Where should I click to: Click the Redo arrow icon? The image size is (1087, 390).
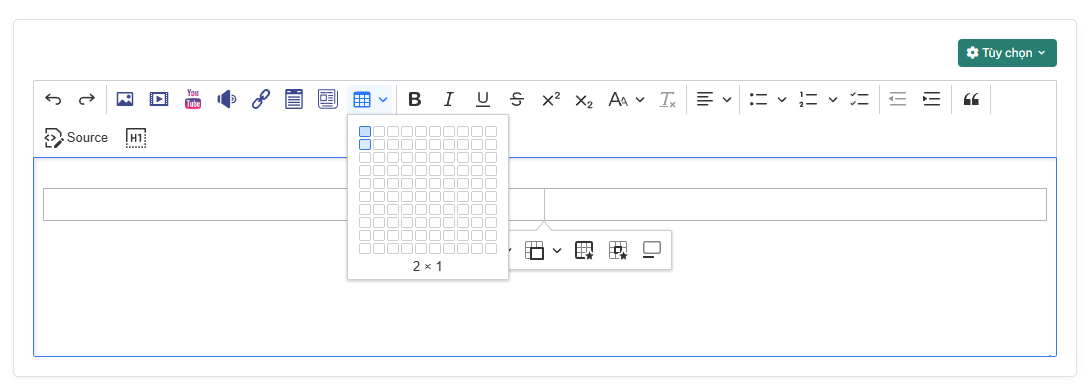tap(86, 99)
